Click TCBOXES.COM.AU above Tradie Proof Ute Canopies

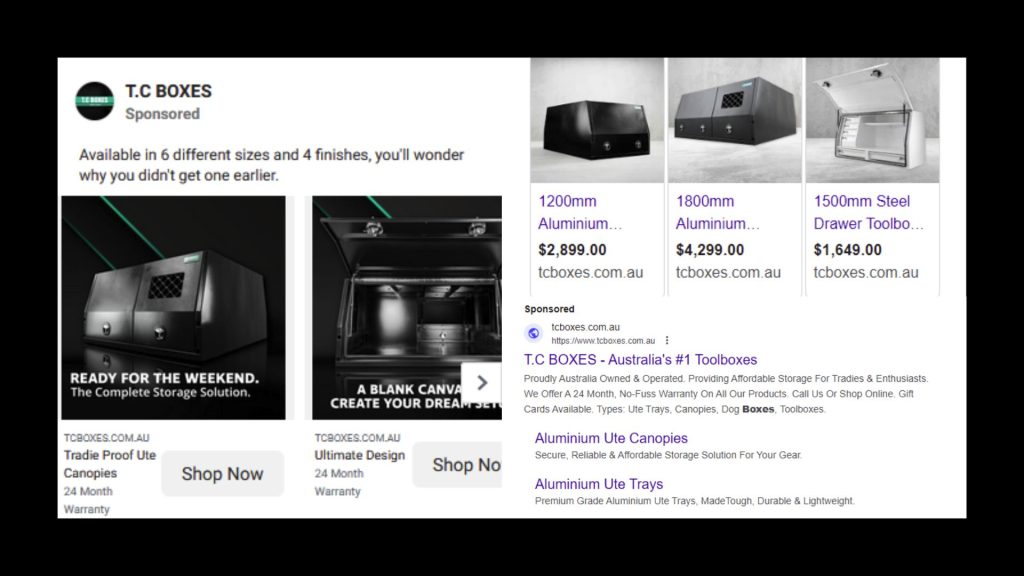[x=106, y=438]
